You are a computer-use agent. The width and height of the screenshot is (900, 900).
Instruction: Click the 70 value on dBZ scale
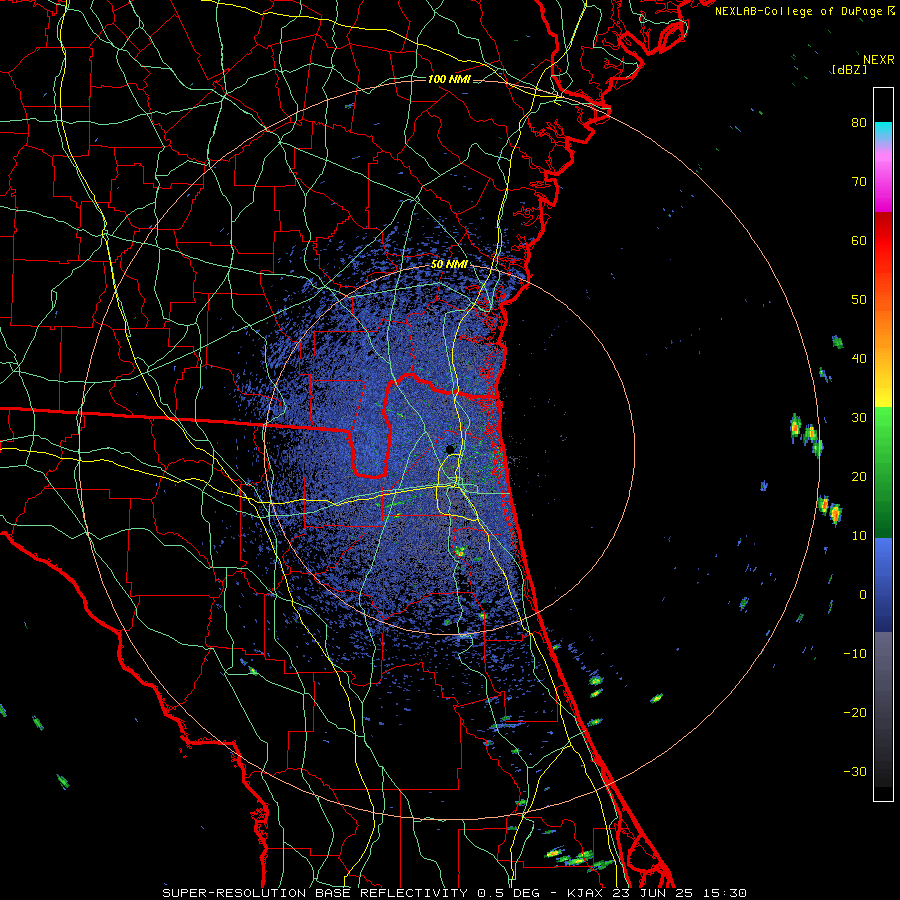point(859,182)
